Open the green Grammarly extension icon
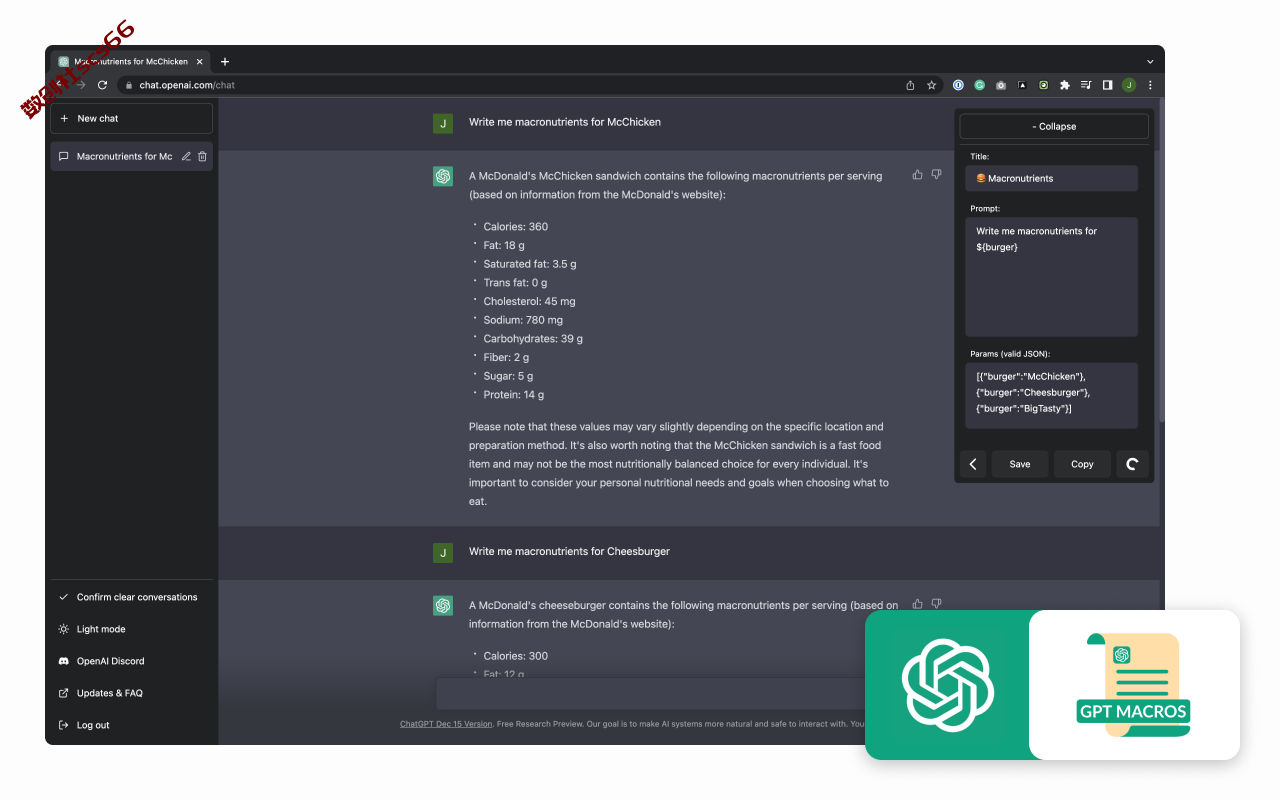The width and height of the screenshot is (1280, 800). [x=980, y=85]
